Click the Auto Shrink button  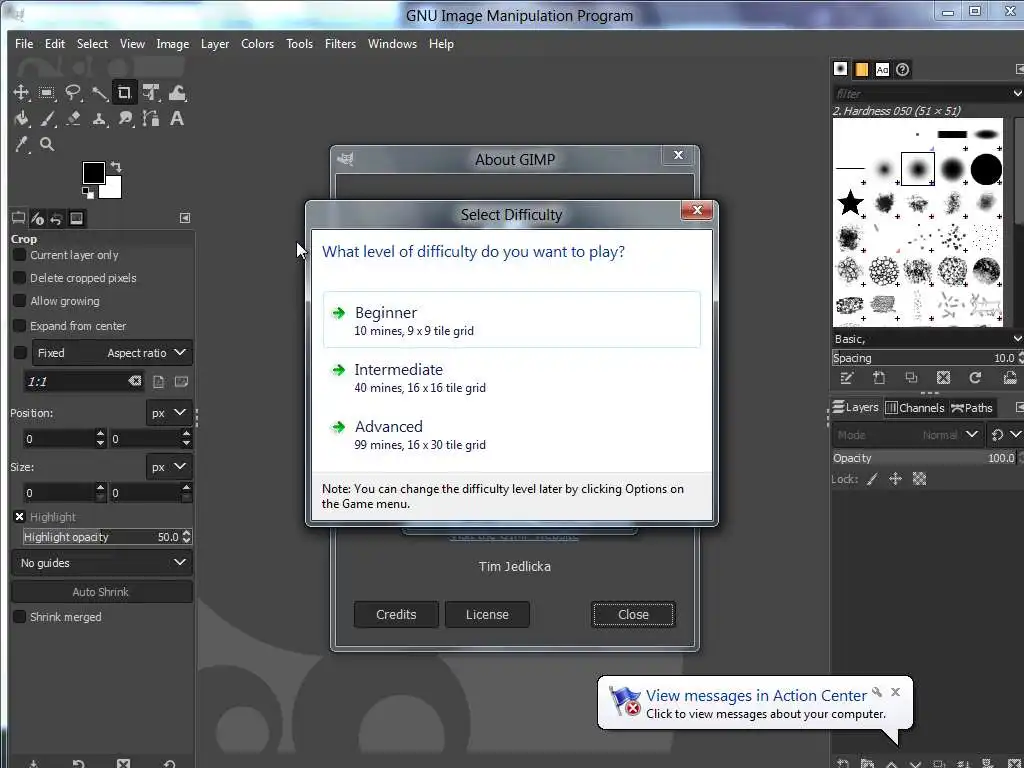102,592
